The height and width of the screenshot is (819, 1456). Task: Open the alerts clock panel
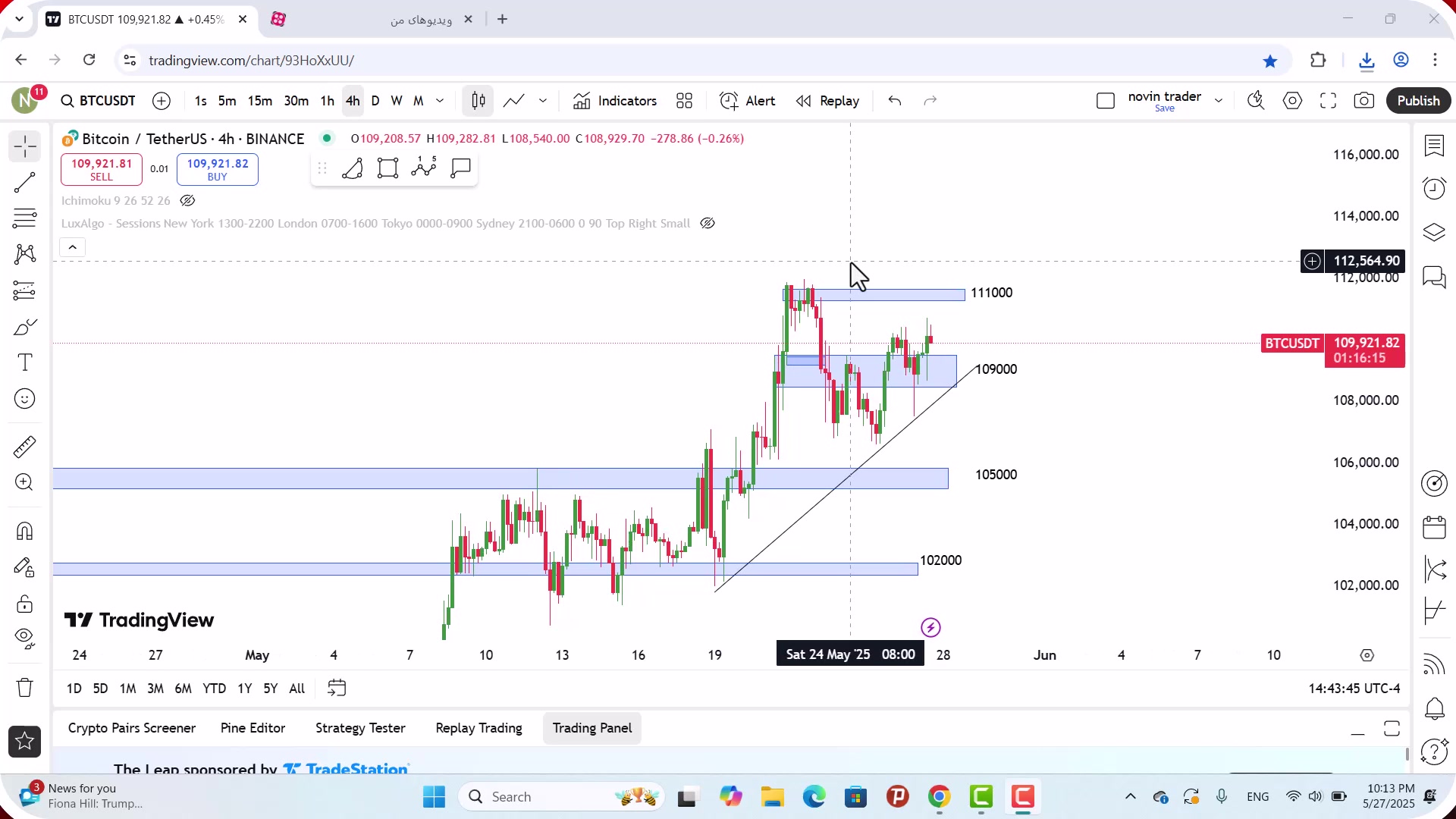click(1434, 188)
